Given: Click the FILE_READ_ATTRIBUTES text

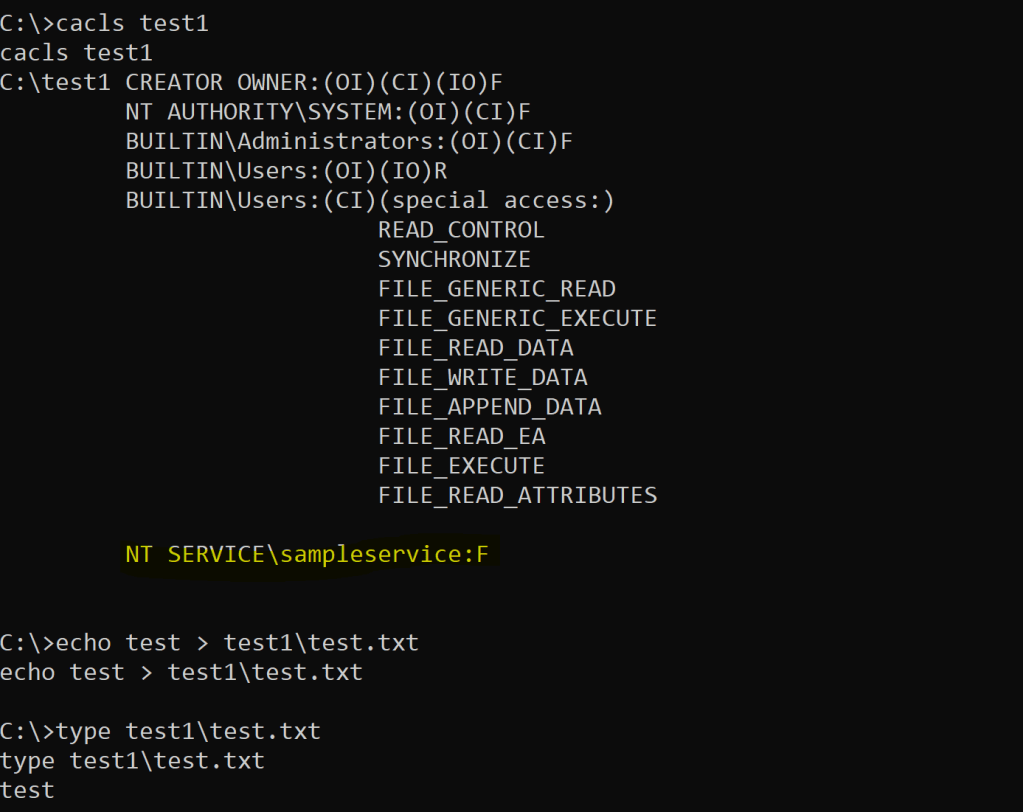Looking at the screenshot, I should click(x=517, y=495).
